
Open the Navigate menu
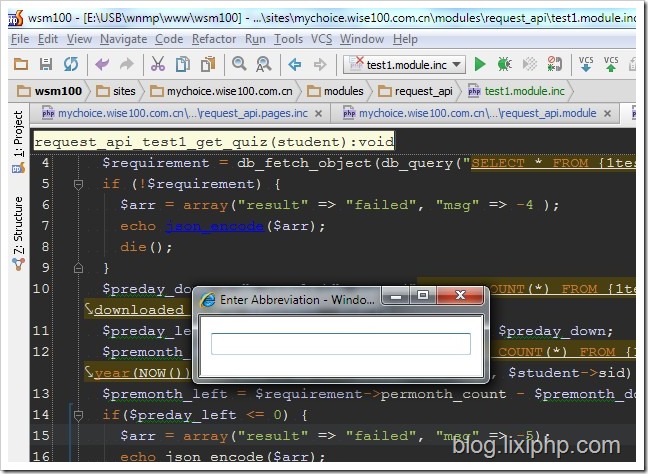point(123,39)
